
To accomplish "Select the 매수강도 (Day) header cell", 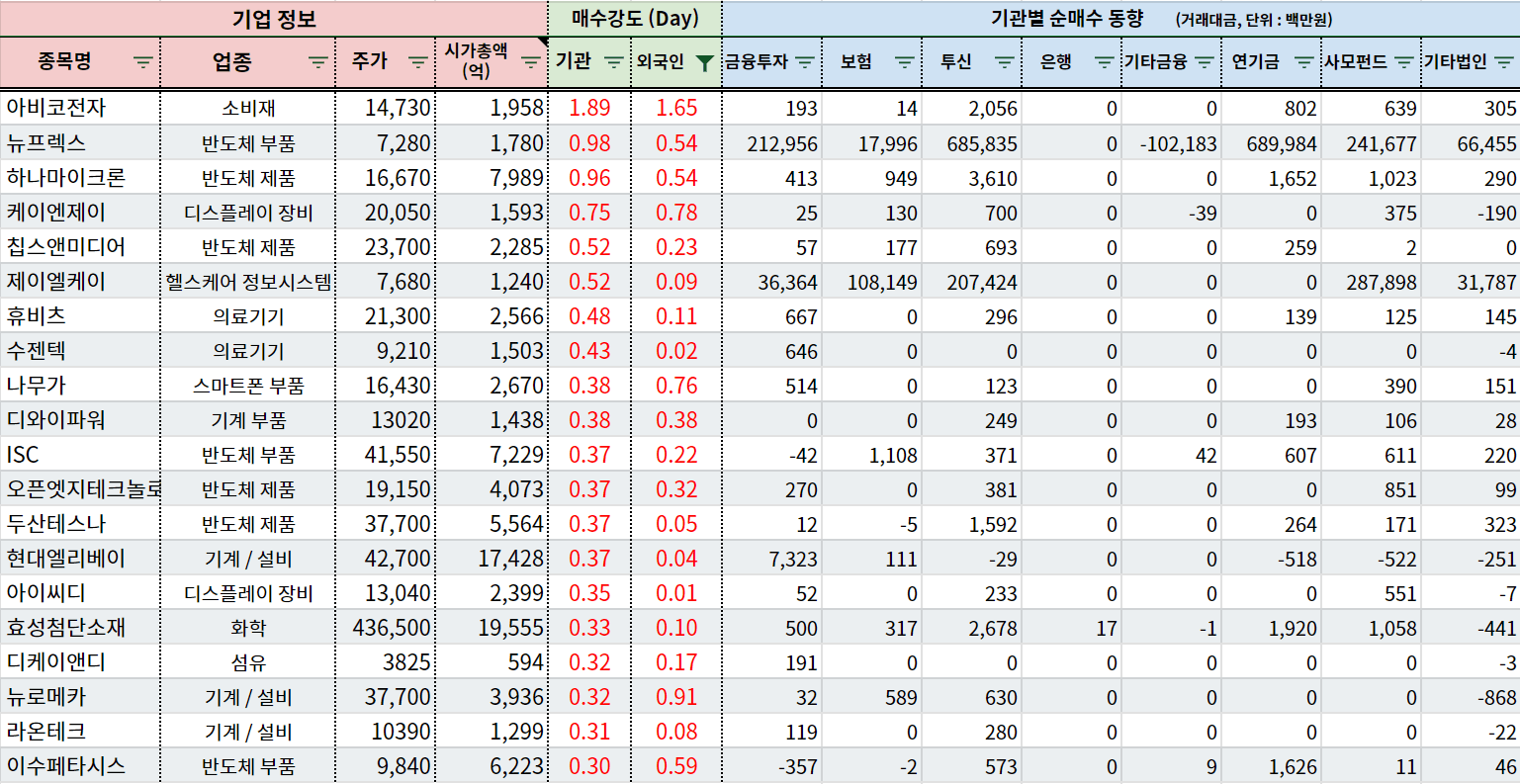I will [x=635, y=19].
